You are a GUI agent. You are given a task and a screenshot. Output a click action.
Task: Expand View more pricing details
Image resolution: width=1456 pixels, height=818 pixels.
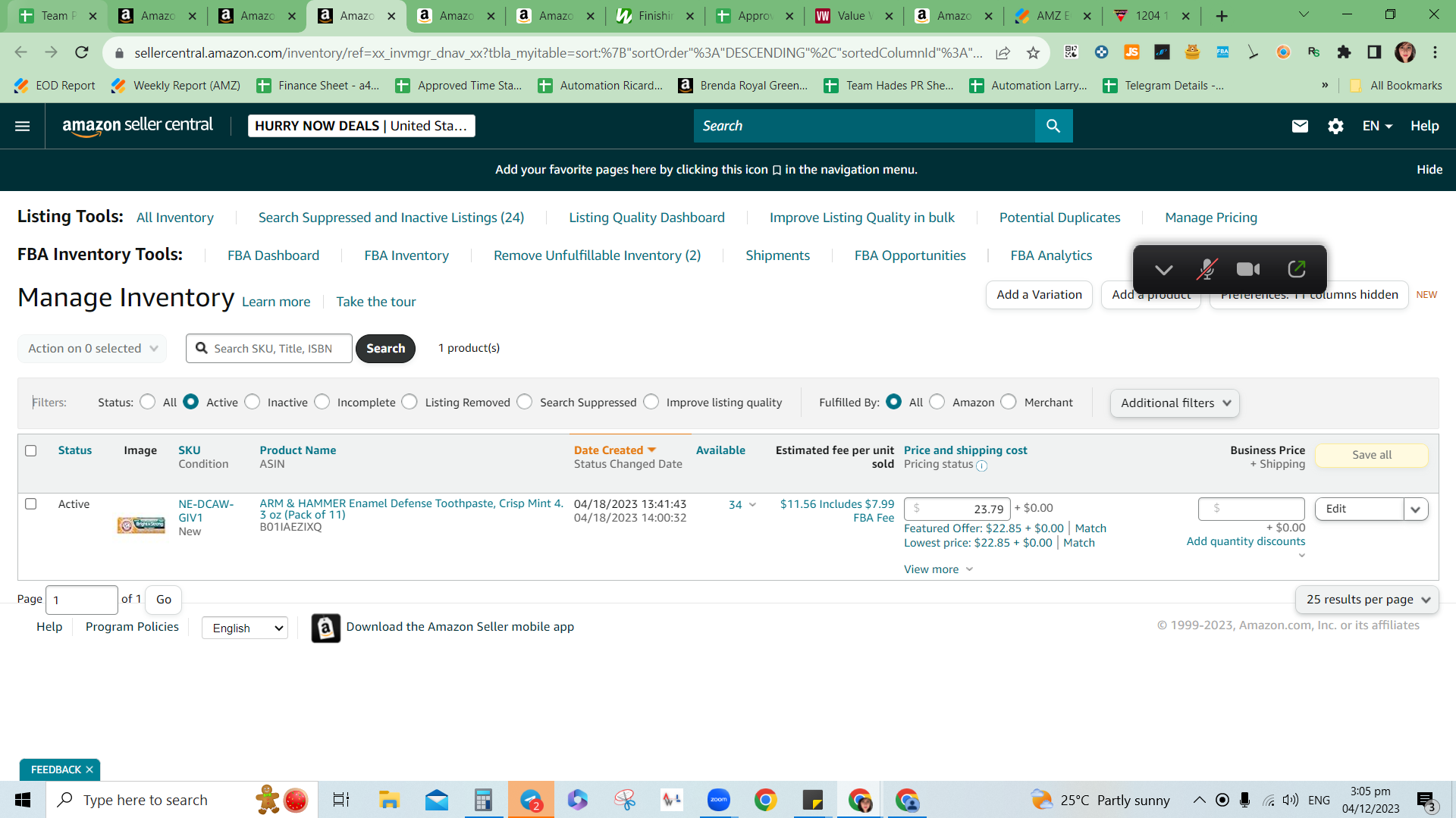point(938,569)
